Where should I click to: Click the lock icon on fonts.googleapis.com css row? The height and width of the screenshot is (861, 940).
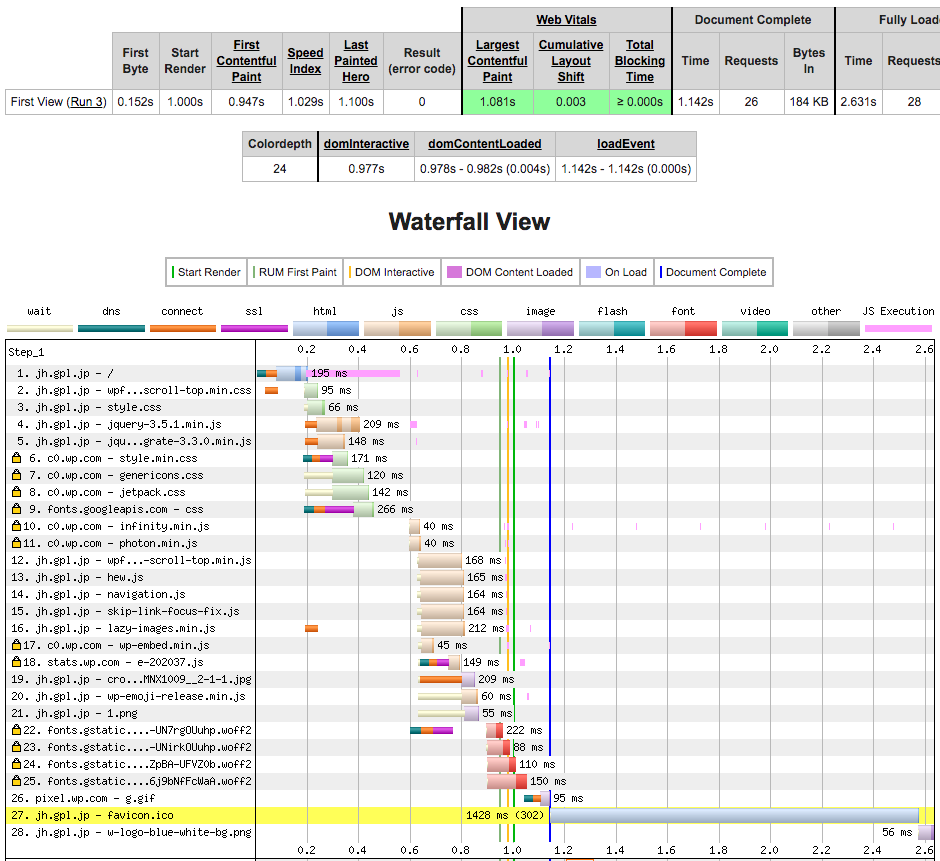click(x=16, y=510)
